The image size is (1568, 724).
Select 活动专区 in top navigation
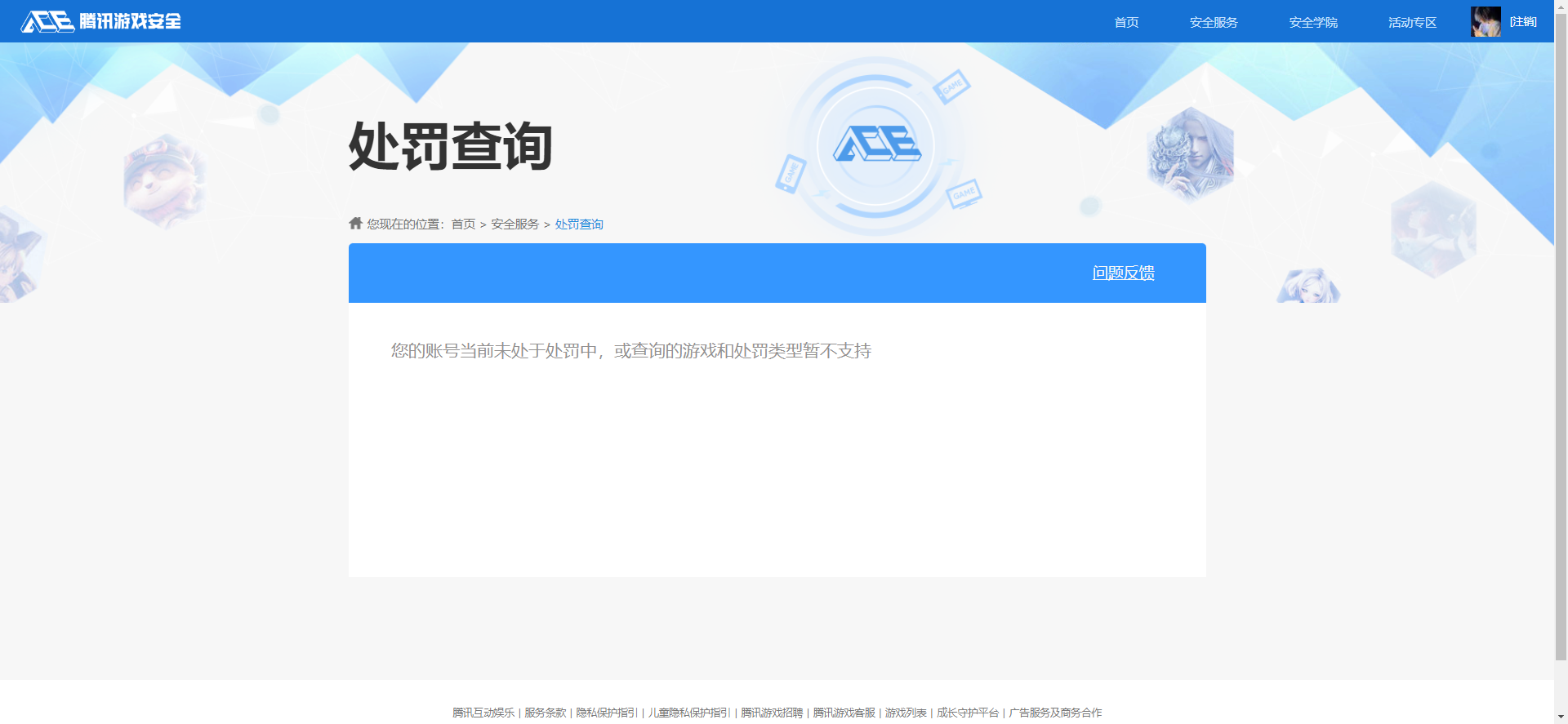click(1412, 23)
